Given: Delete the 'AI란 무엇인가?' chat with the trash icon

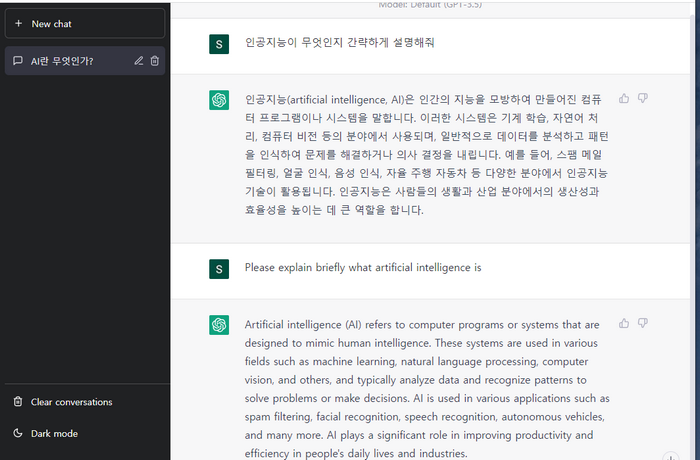Looking at the screenshot, I should 154,61.
